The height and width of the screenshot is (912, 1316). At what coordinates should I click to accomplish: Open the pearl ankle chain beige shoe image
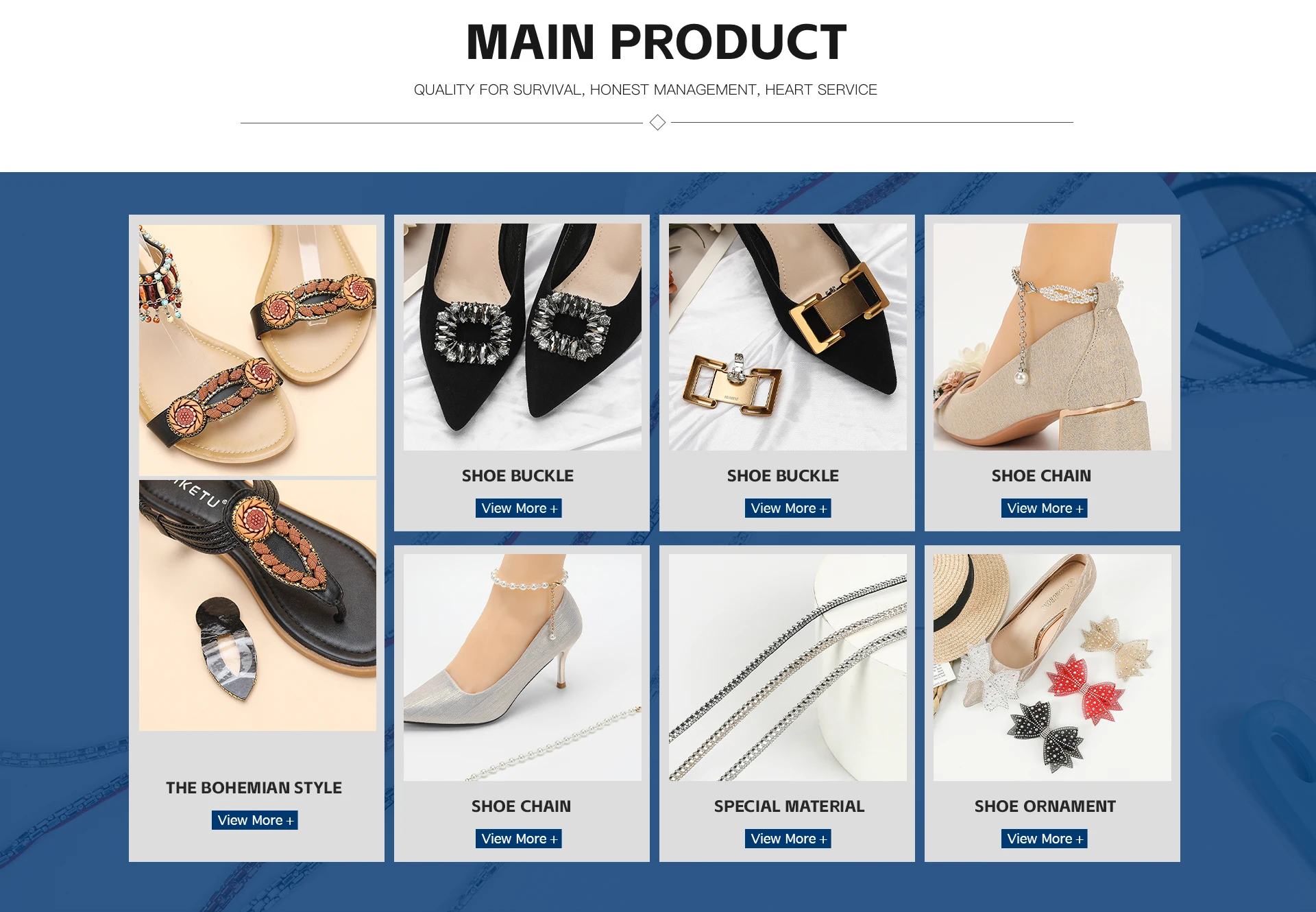coord(1052,337)
